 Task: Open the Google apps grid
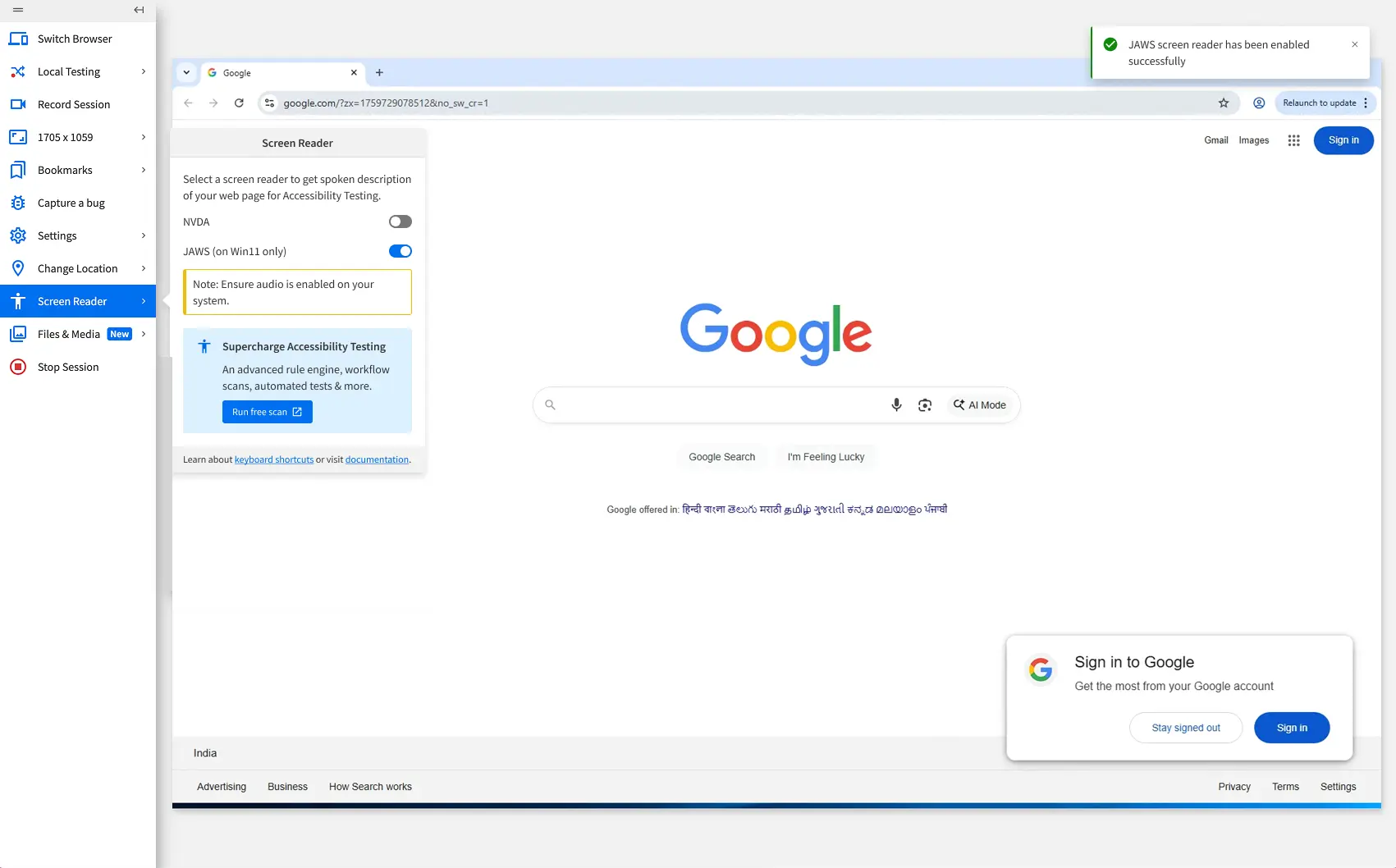(1293, 140)
